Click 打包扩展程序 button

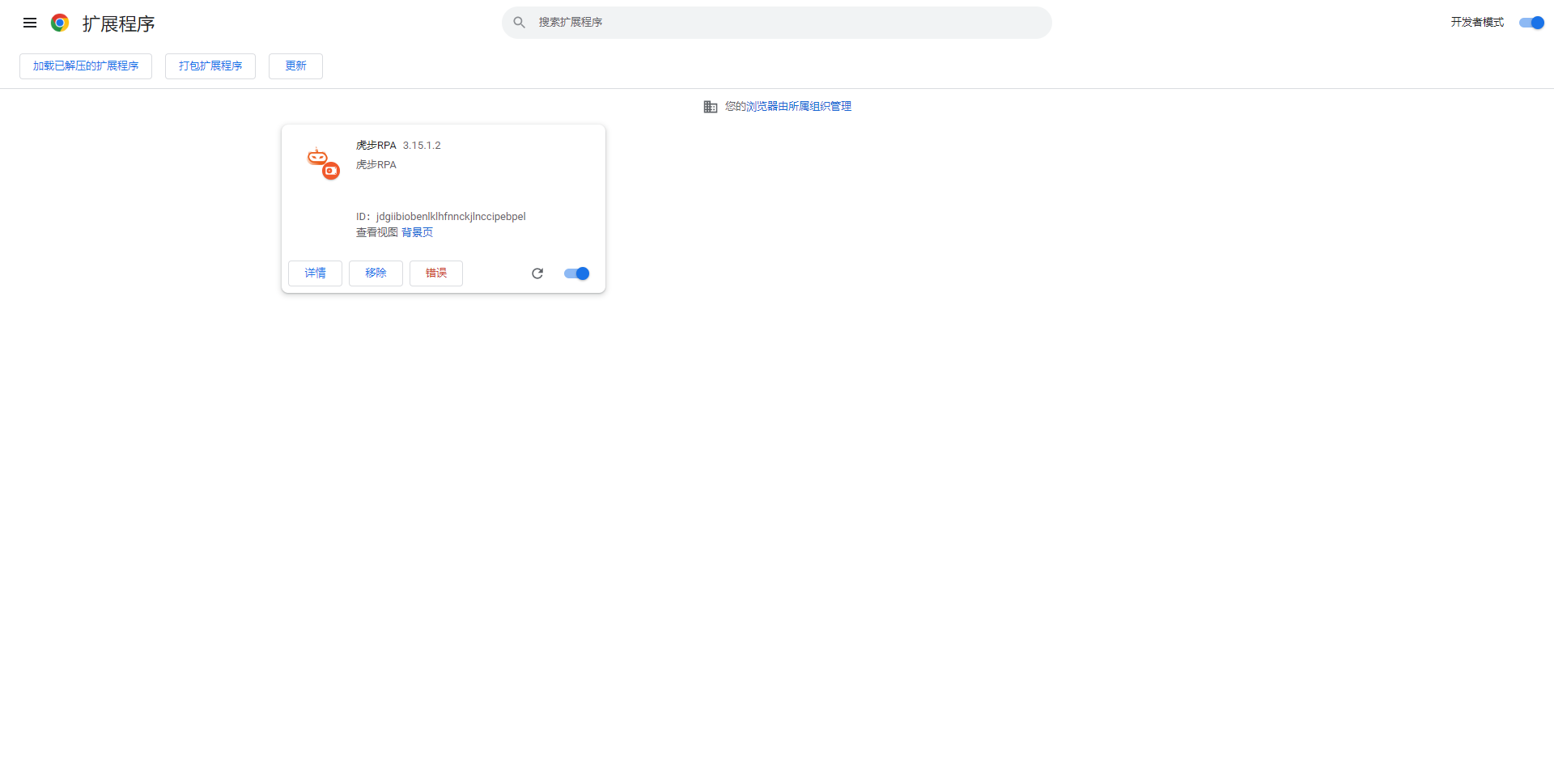point(210,66)
